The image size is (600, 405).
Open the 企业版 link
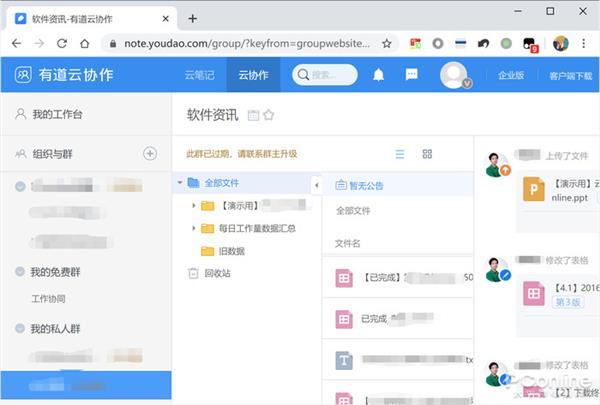[511, 75]
